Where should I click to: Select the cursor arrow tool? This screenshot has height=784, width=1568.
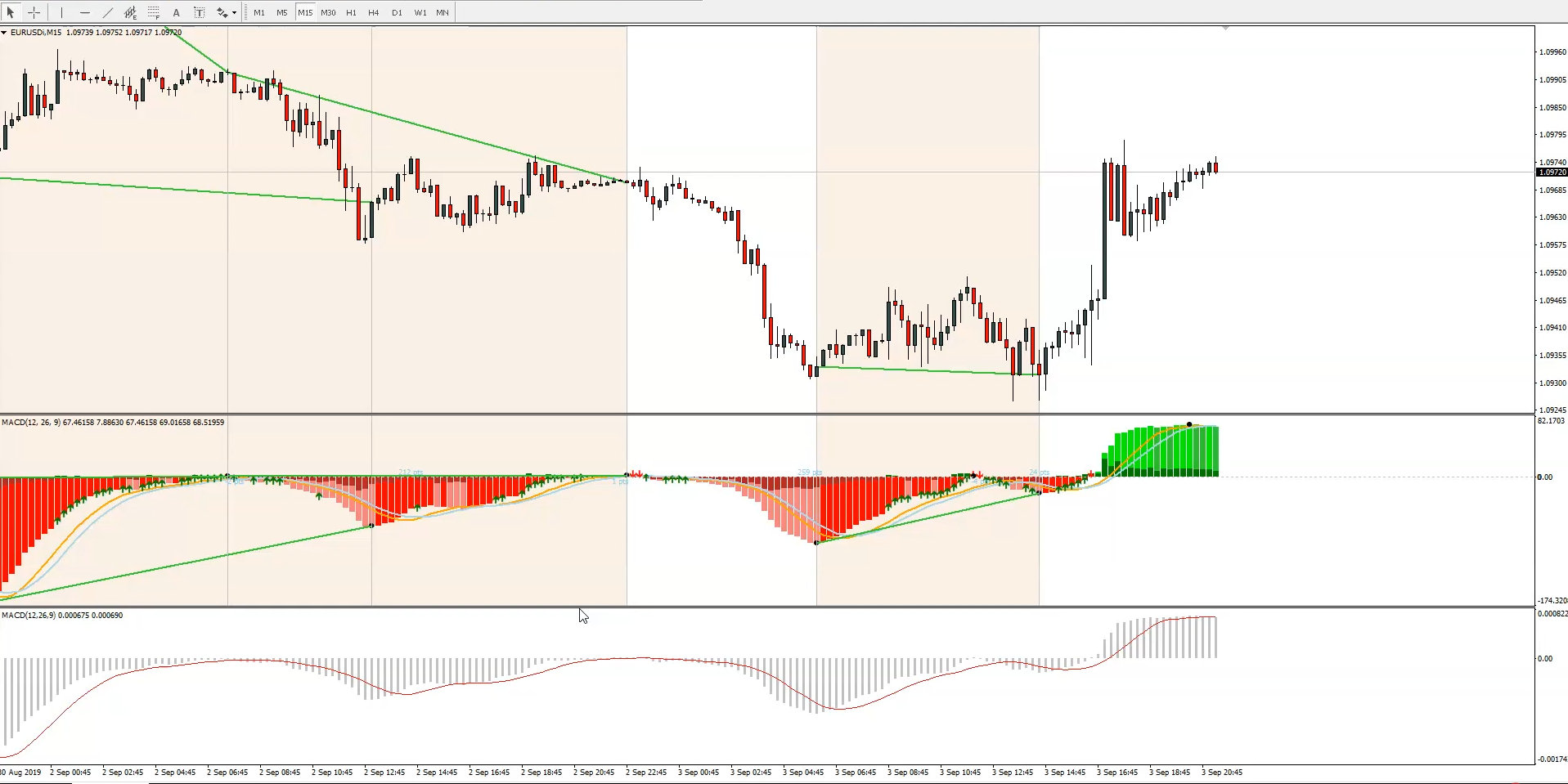click(x=11, y=12)
